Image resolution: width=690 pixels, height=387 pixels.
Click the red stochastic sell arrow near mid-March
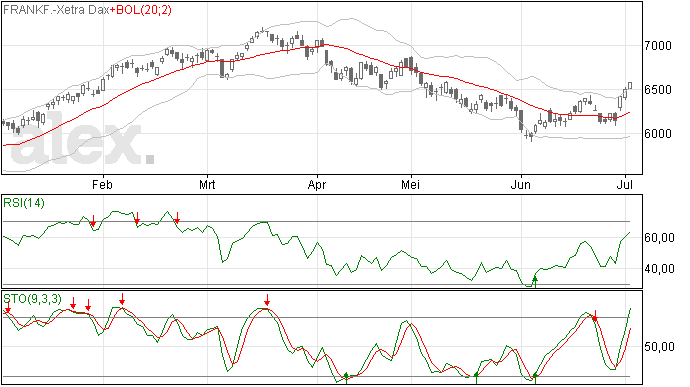[x=267, y=300]
